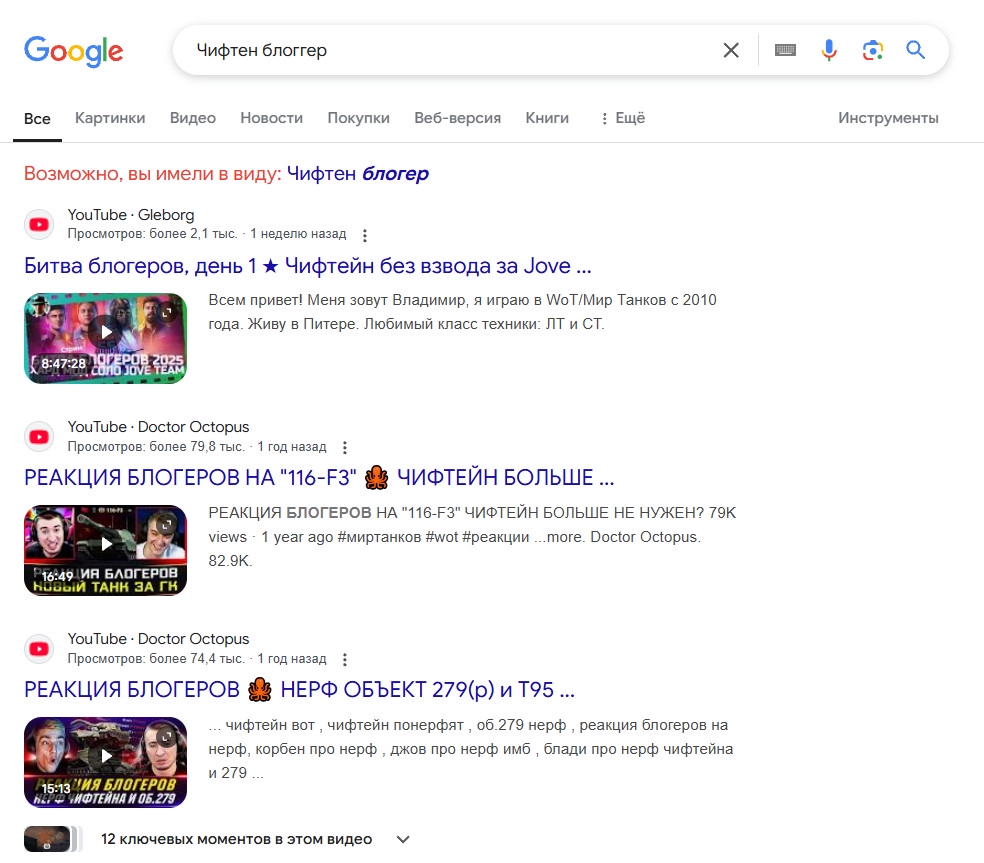Click the YouTube favicon of the 279(р) result
984x863 pixels.
coord(39,648)
